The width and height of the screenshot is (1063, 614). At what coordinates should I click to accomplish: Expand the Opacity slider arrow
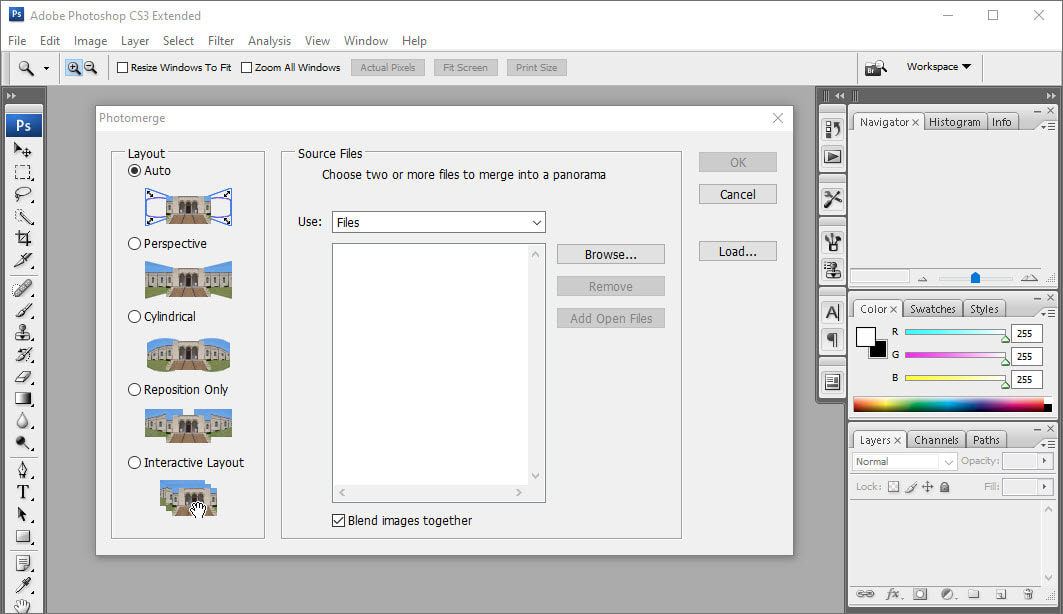(1044, 461)
